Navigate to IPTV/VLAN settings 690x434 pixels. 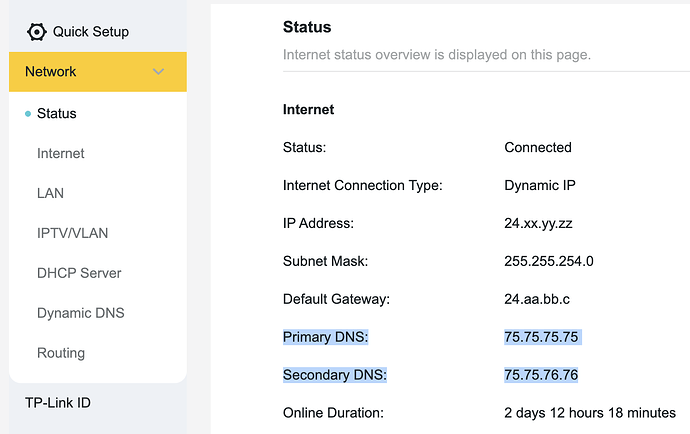[x=72, y=233]
